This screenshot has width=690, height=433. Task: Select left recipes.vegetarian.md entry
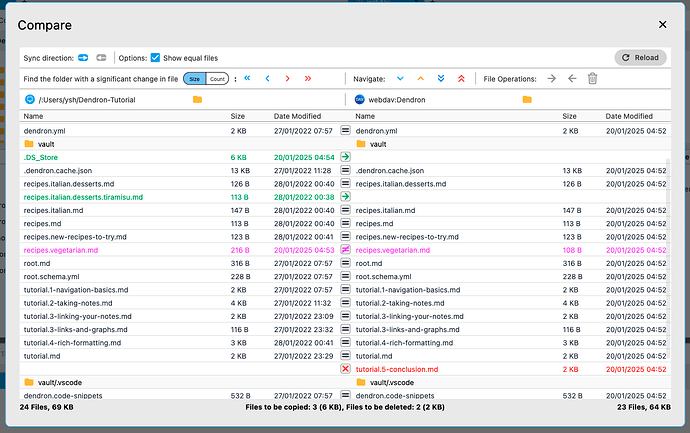61,250
